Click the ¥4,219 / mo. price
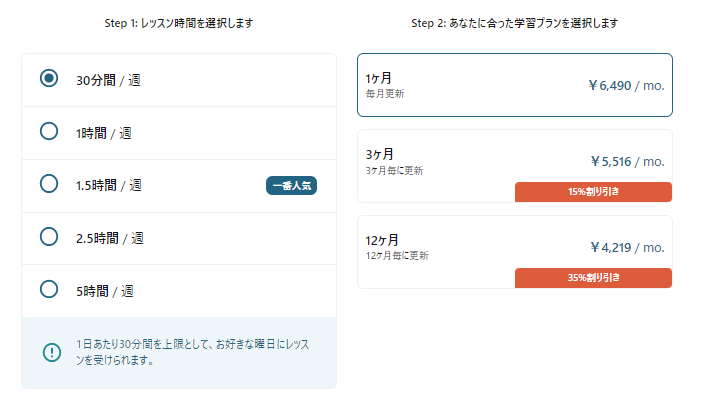Viewport: 706px width, 398px height. point(627,248)
